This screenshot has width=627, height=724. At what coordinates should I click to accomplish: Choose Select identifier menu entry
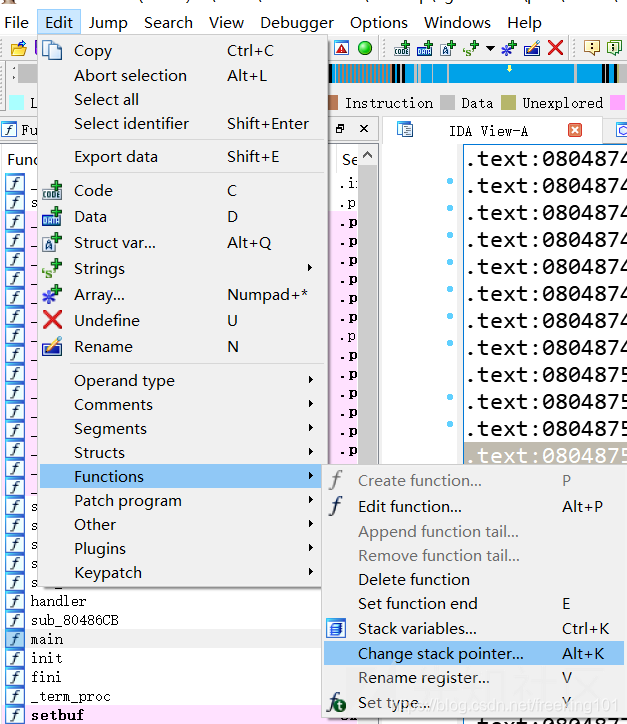click(182, 123)
